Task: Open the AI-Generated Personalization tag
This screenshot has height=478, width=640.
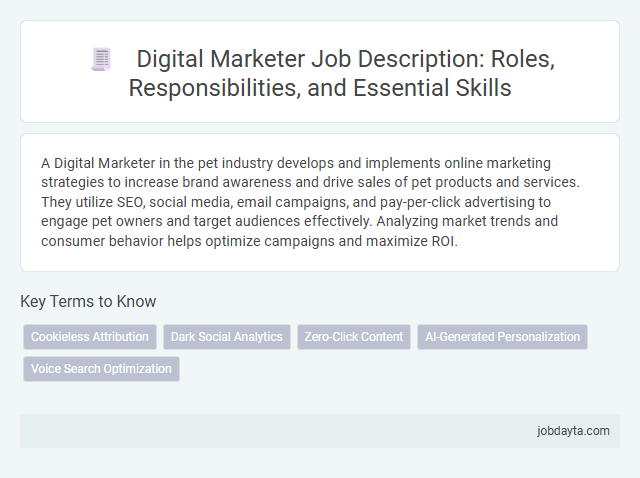Action: pos(502,337)
